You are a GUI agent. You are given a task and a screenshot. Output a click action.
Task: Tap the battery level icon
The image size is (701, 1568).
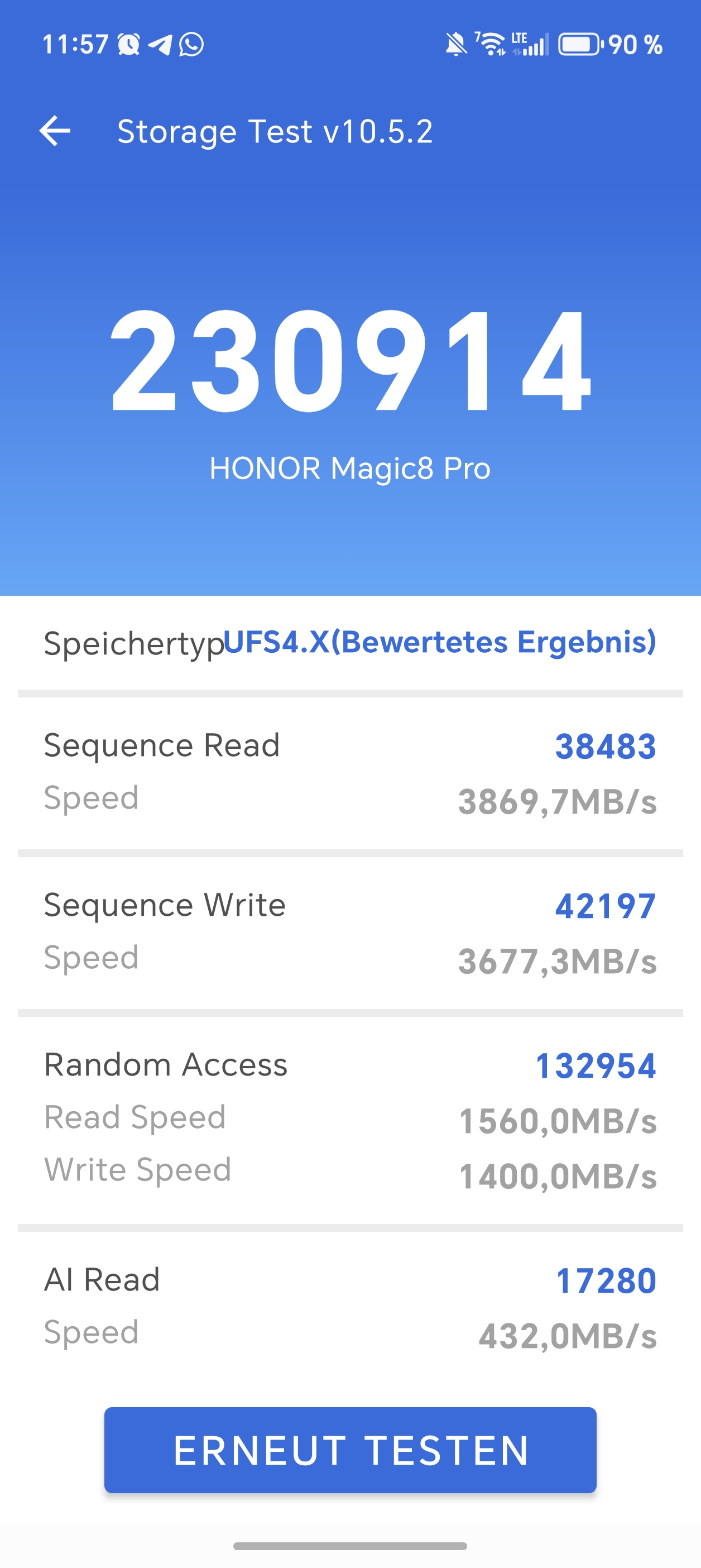[x=580, y=45]
